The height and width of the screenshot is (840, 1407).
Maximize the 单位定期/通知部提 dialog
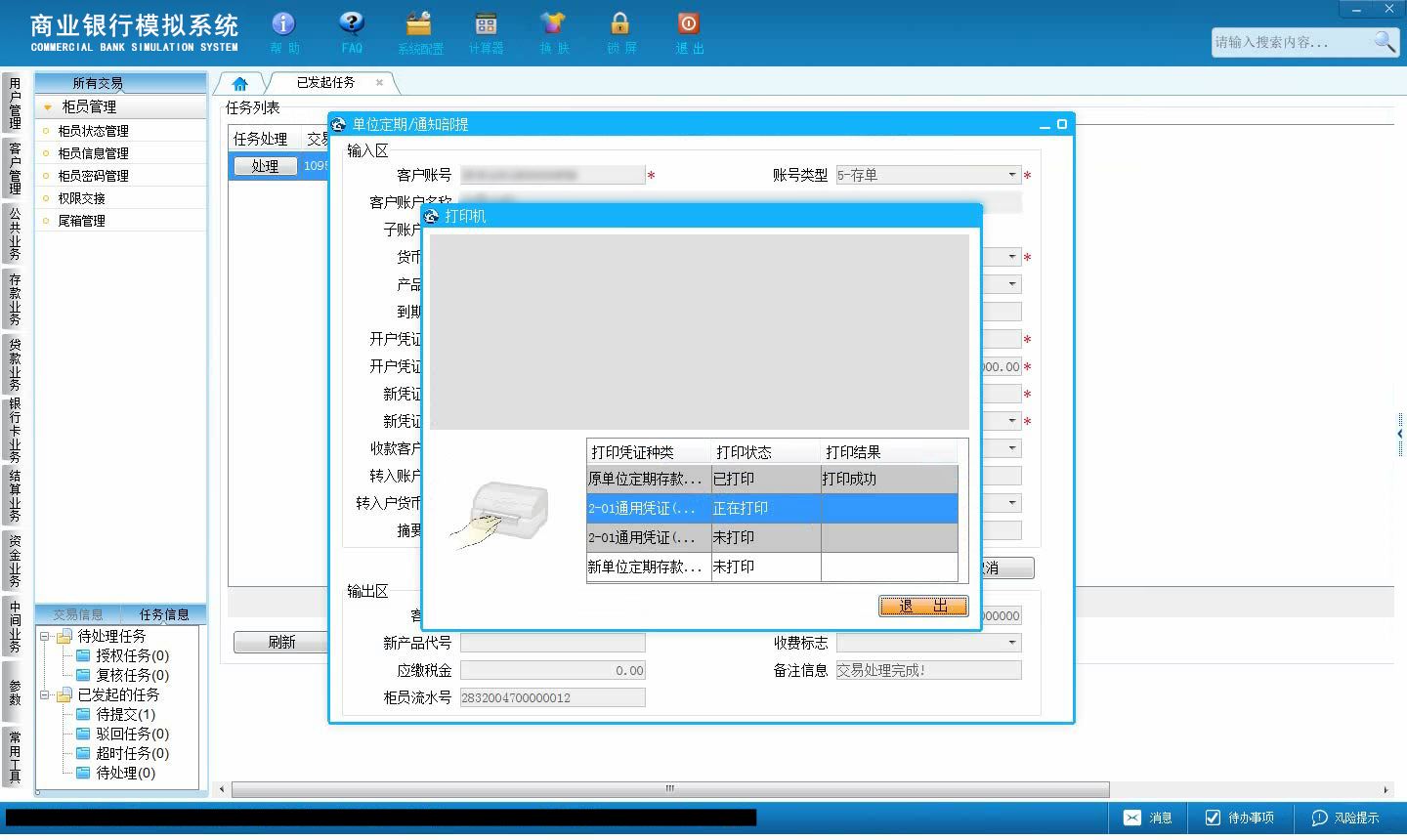coord(1062,124)
